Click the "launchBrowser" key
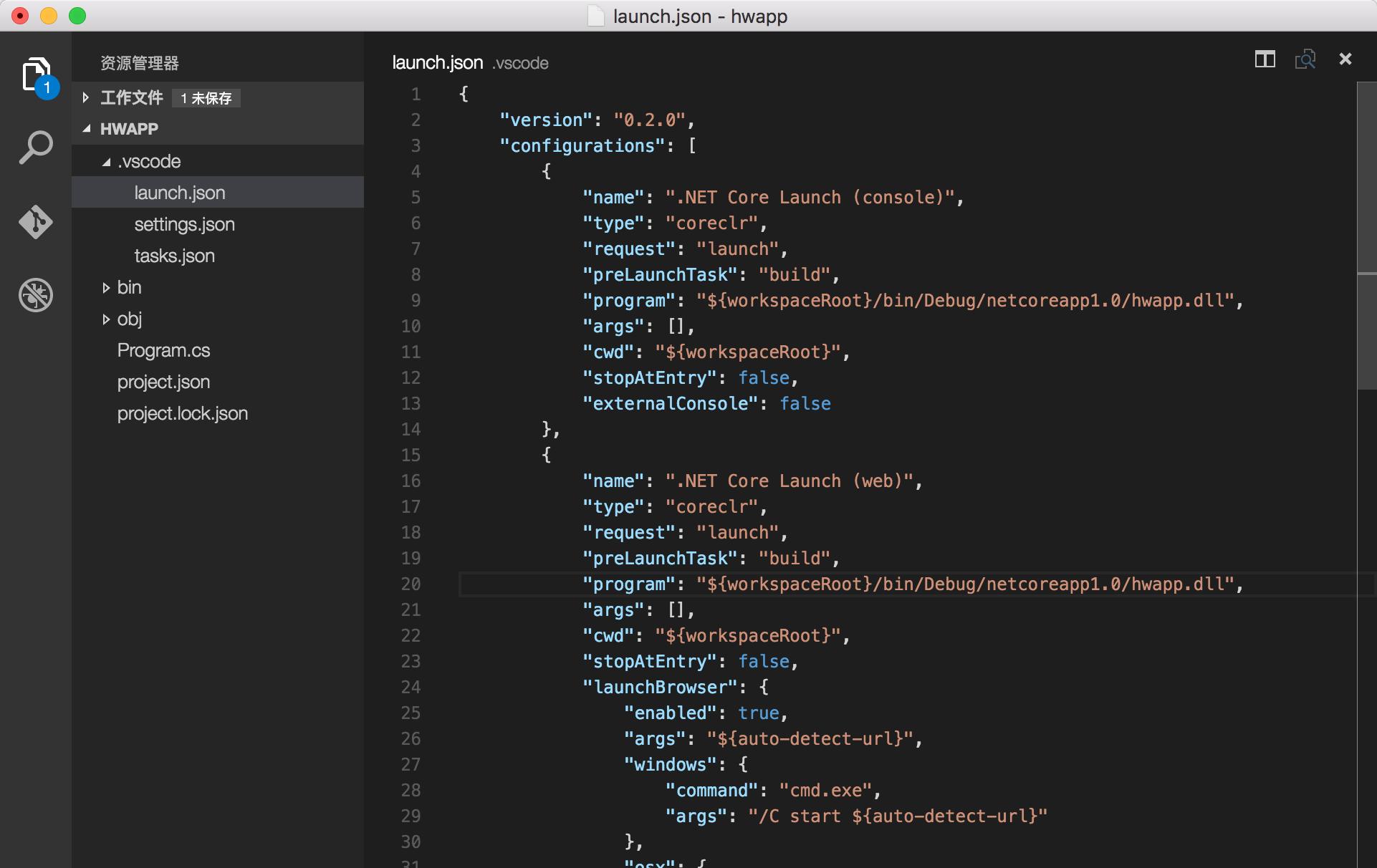Viewport: 1377px width, 868px height. [x=660, y=687]
